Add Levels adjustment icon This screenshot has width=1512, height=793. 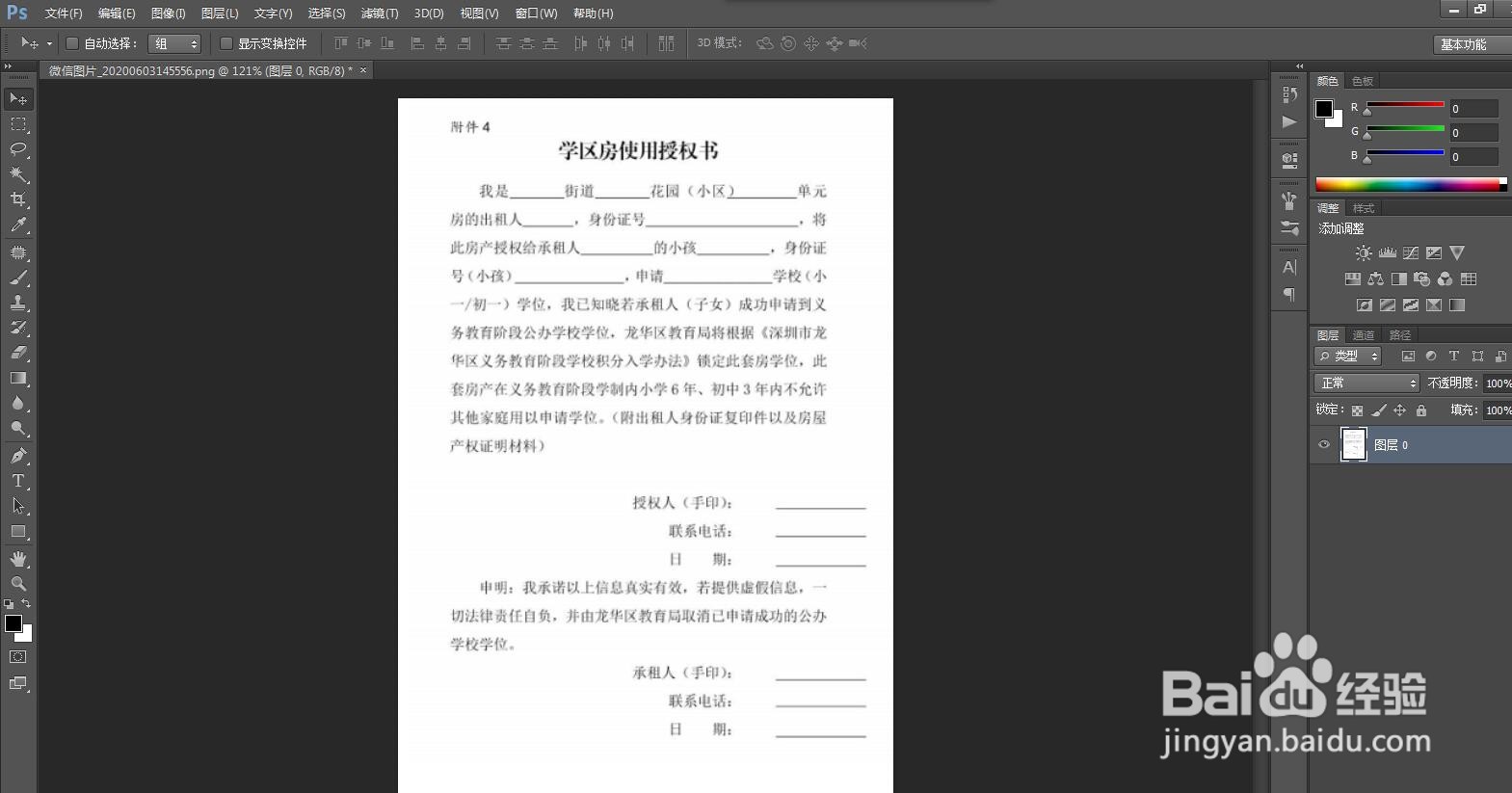[x=1388, y=252]
